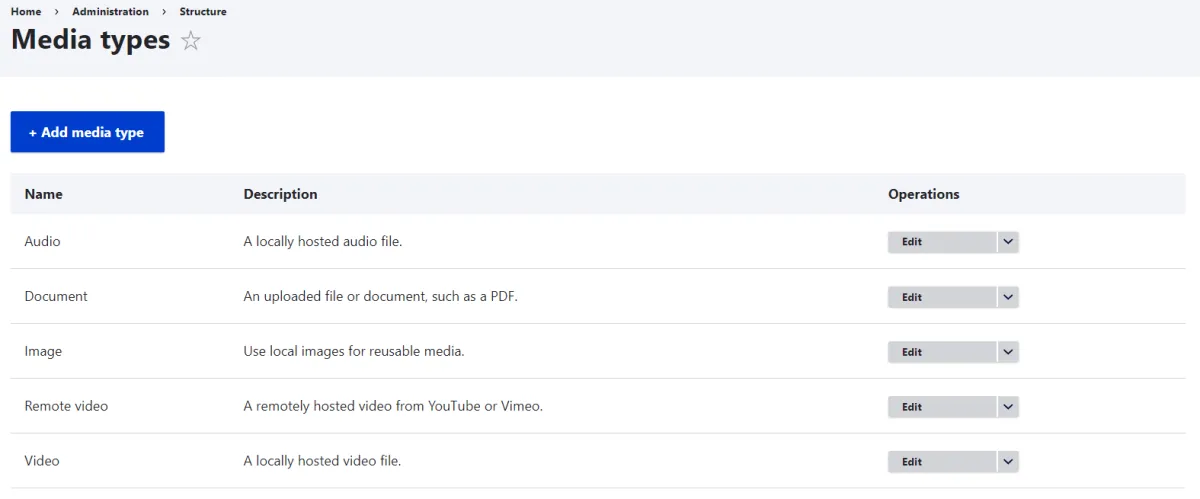Screen dimensions: 1200x499
Task: Click the Name column header
Action: click(43, 194)
